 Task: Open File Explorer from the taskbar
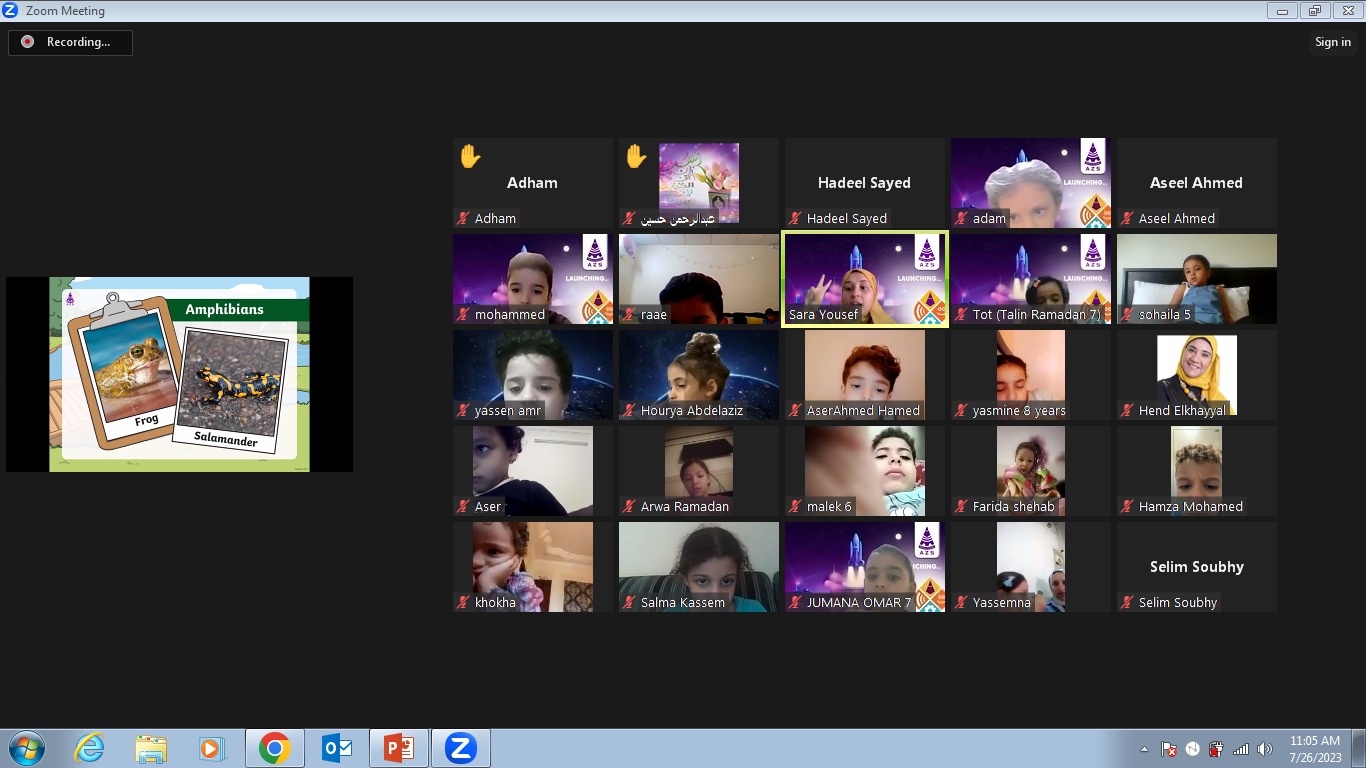151,748
